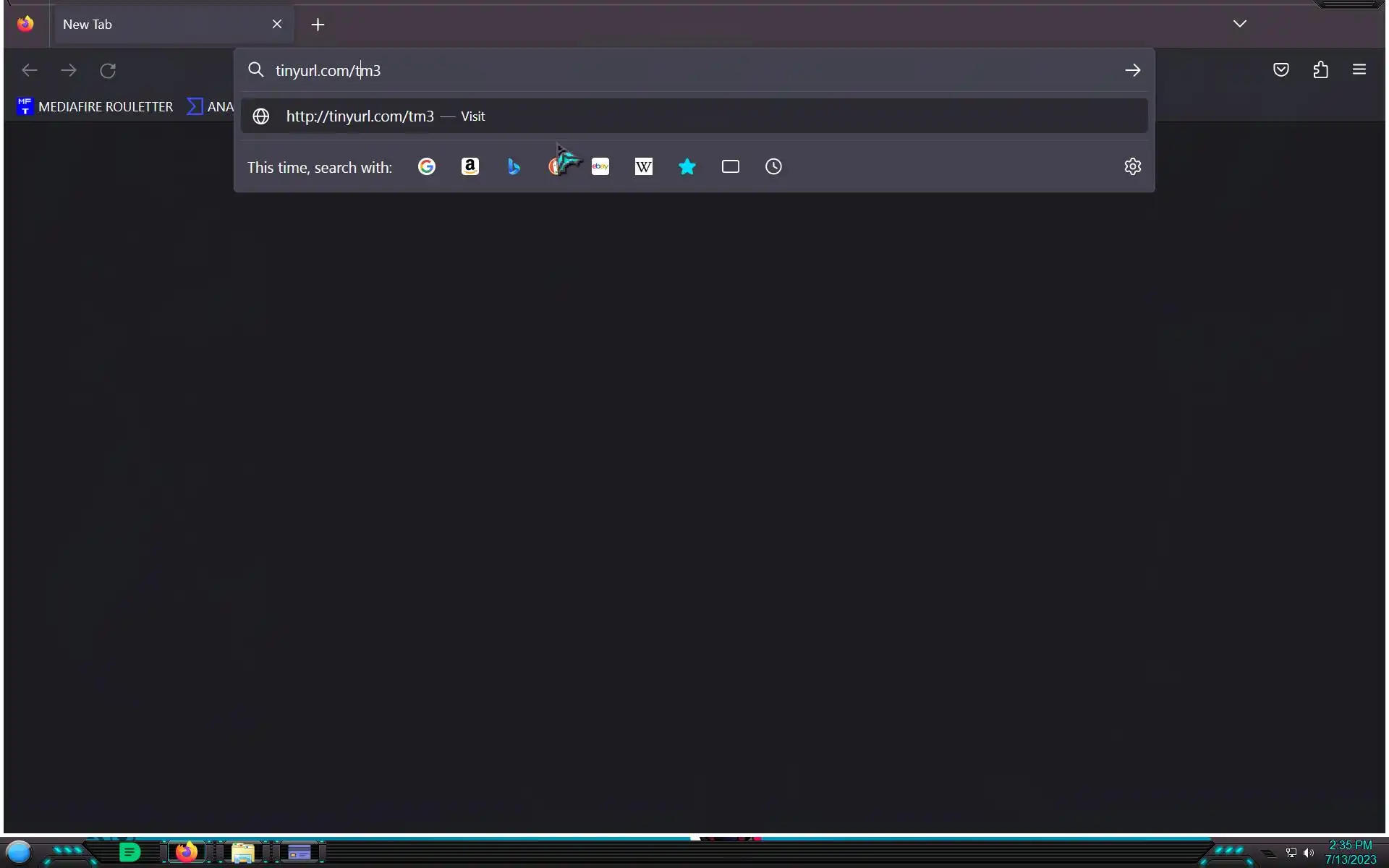Open search settings gear in urlbar
The height and width of the screenshot is (868, 1389).
pyautogui.click(x=1132, y=167)
